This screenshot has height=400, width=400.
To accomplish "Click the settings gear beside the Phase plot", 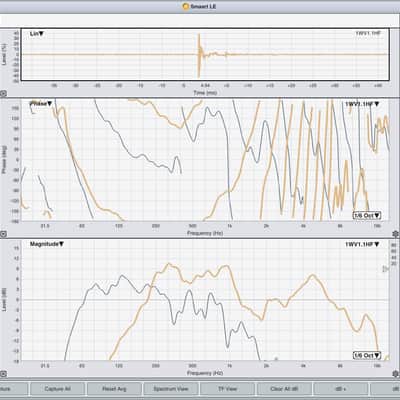I will (396, 234).
